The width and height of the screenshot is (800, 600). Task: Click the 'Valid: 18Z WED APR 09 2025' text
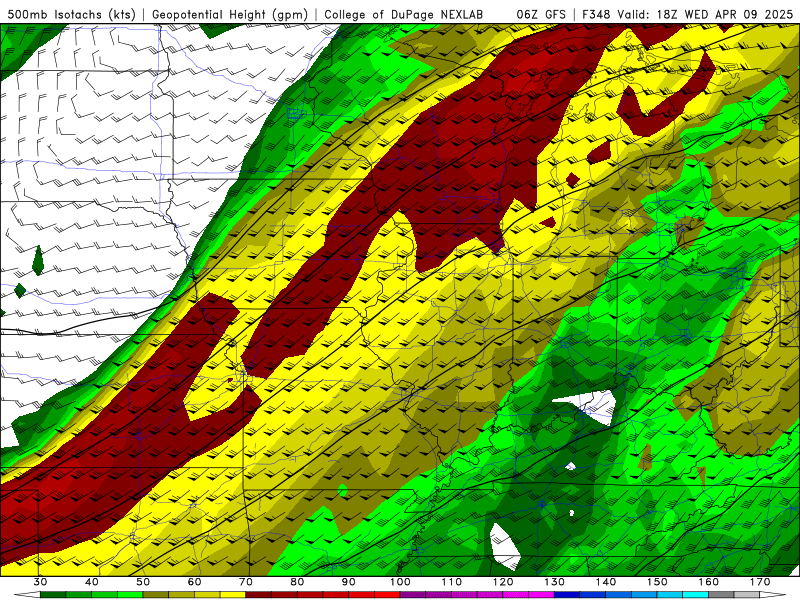706,14
